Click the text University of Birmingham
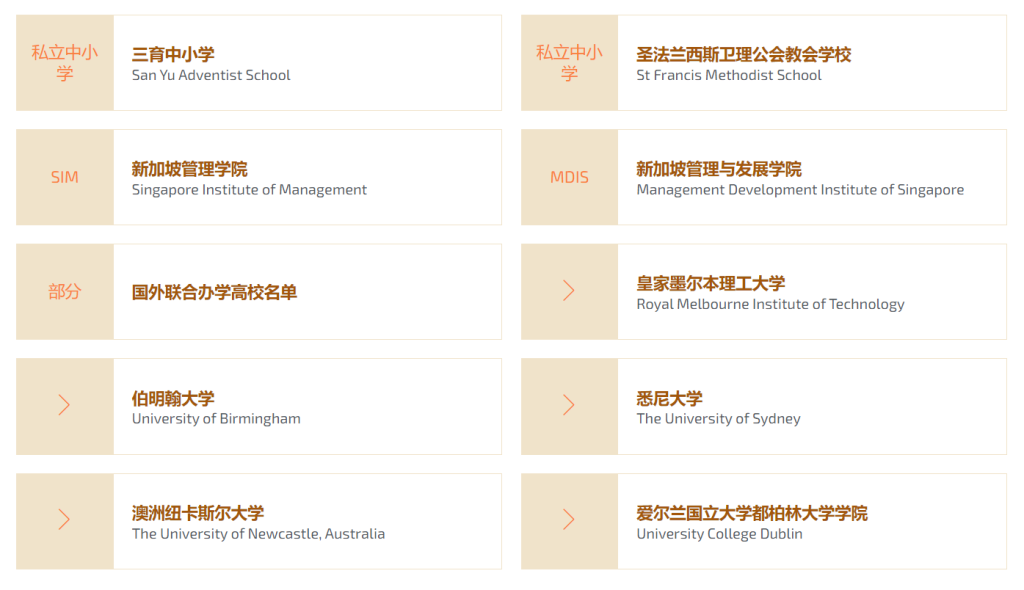This screenshot has width=1024, height=590. coord(216,419)
